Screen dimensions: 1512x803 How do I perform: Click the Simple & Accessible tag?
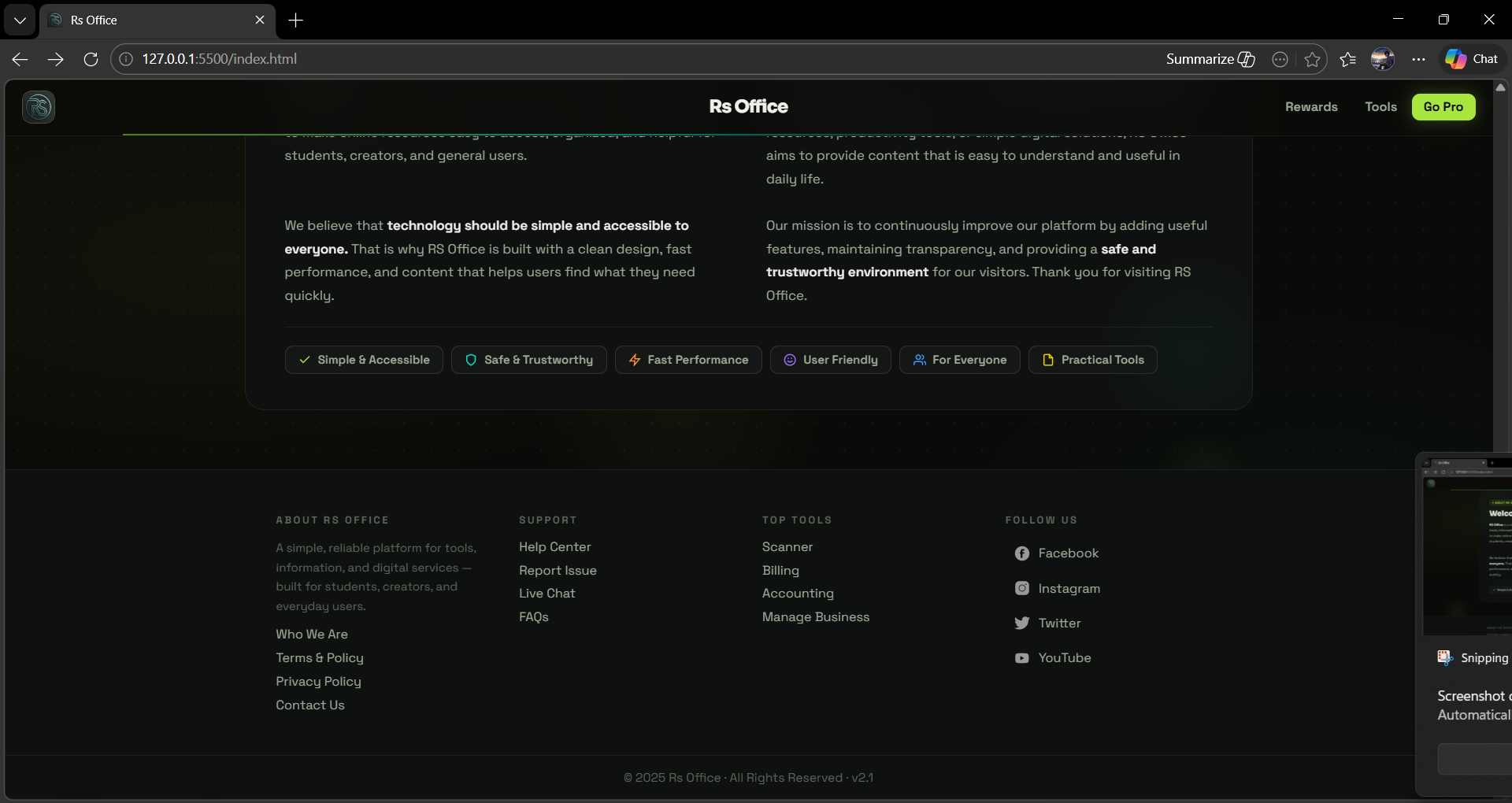click(364, 360)
